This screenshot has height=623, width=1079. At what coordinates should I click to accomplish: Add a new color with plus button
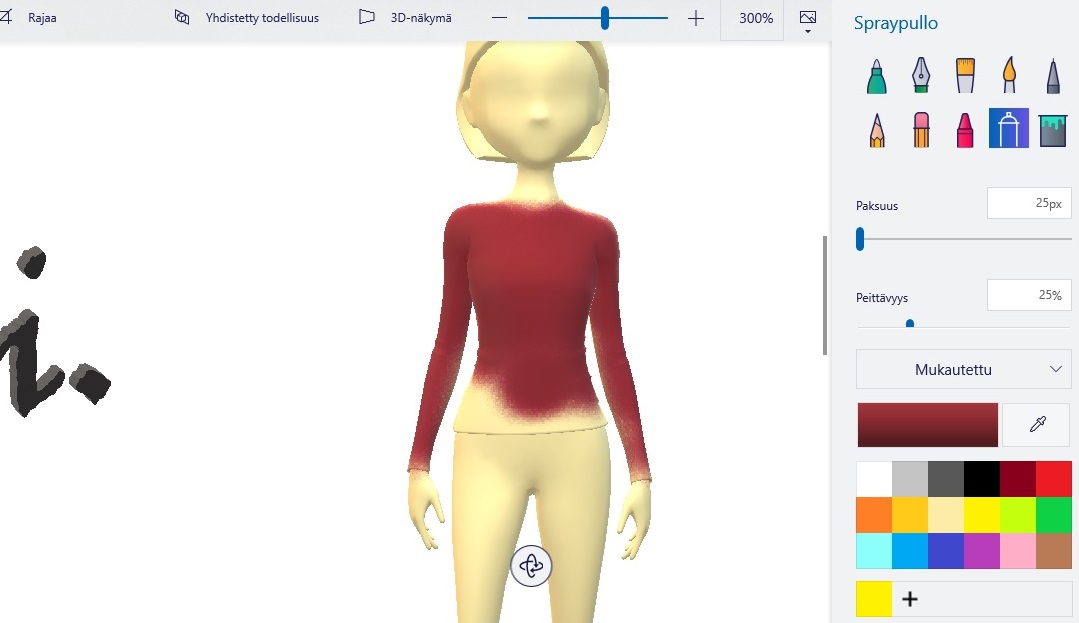click(910, 599)
